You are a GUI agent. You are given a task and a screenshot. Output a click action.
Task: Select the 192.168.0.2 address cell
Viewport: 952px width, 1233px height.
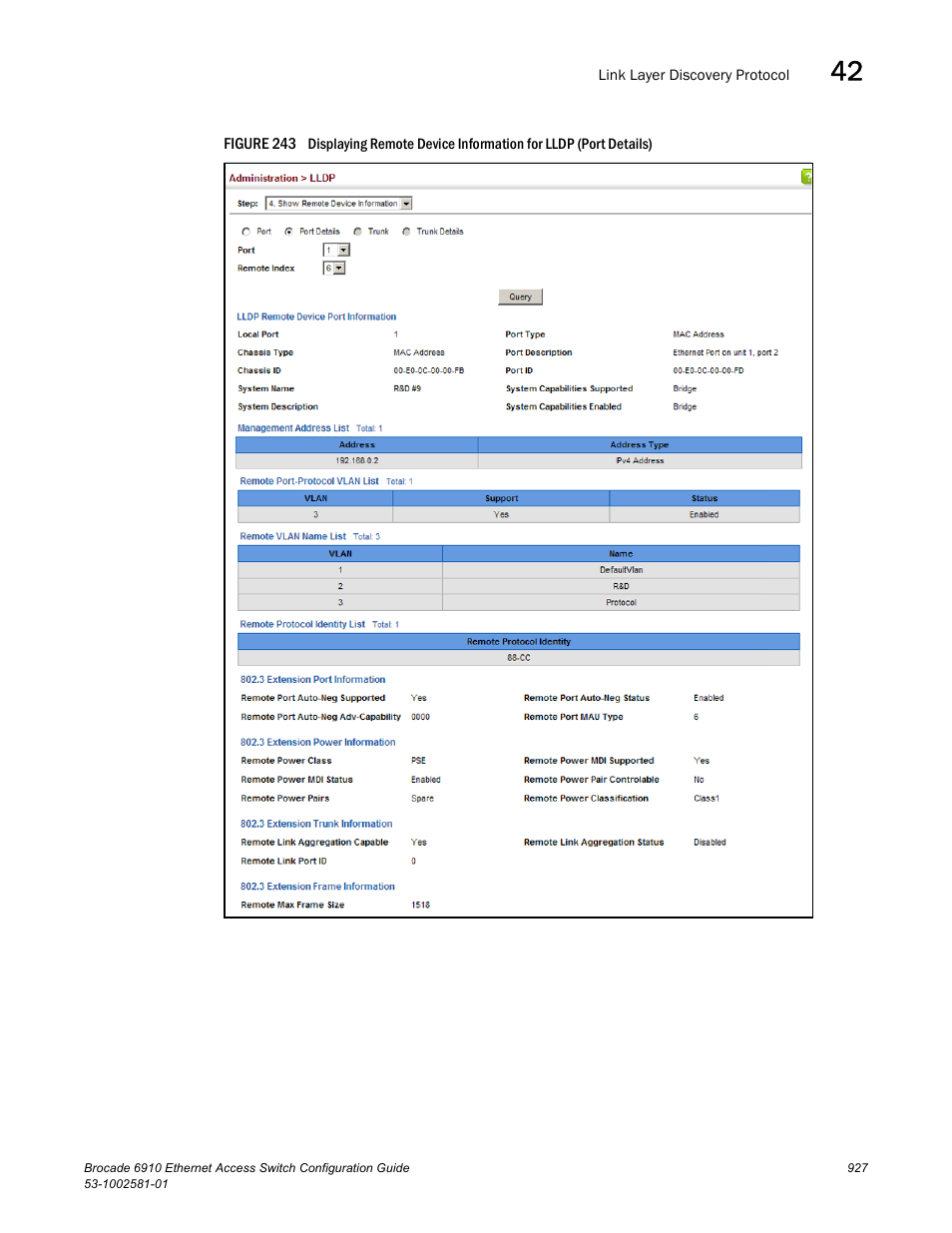(356, 461)
